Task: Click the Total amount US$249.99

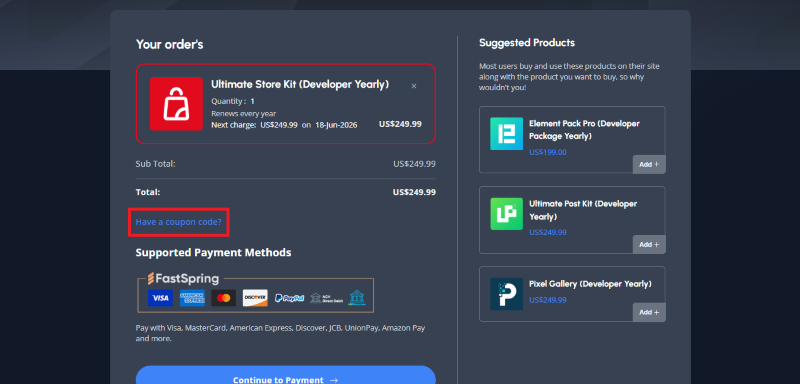Action: [414, 192]
